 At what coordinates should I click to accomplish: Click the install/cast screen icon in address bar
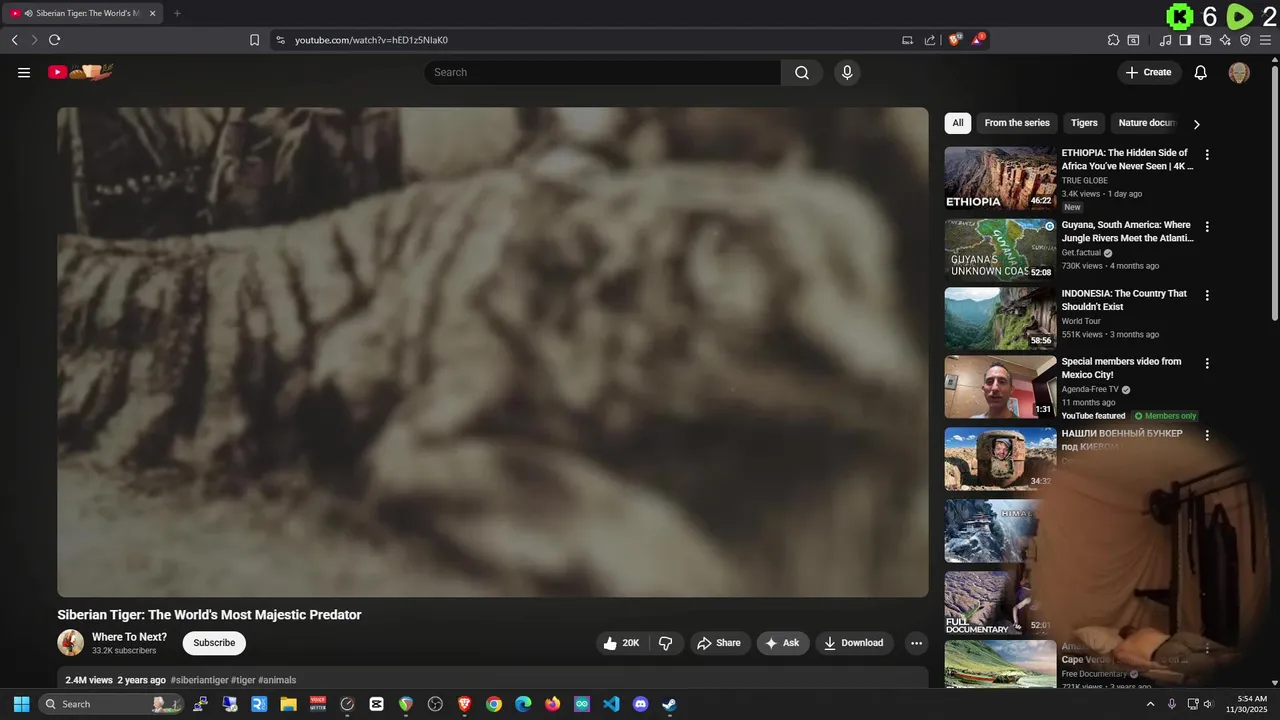click(907, 40)
